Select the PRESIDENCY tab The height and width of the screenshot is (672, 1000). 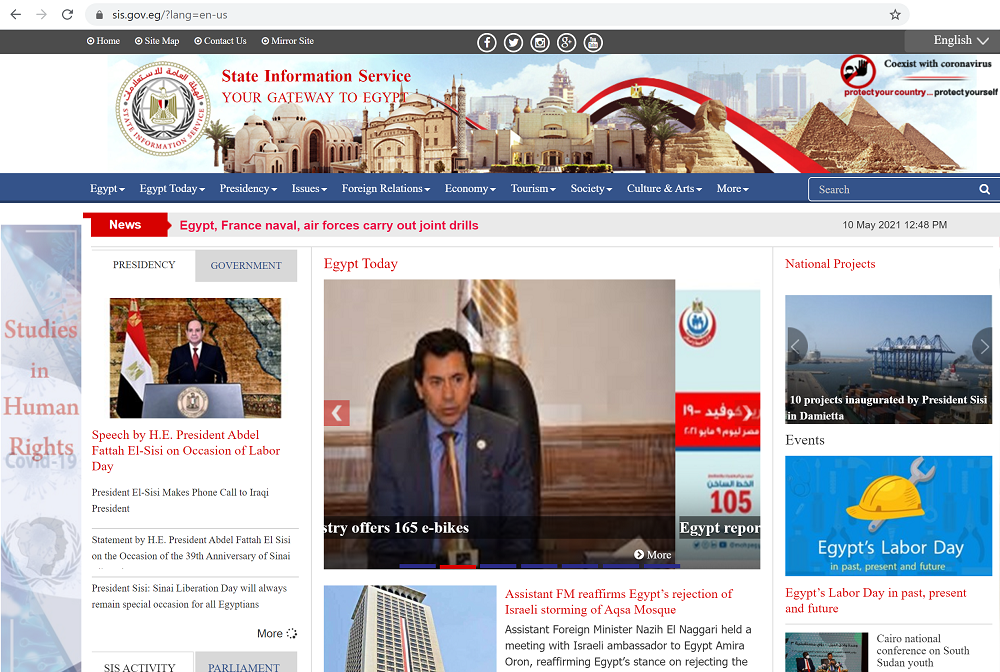click(143, 265)
